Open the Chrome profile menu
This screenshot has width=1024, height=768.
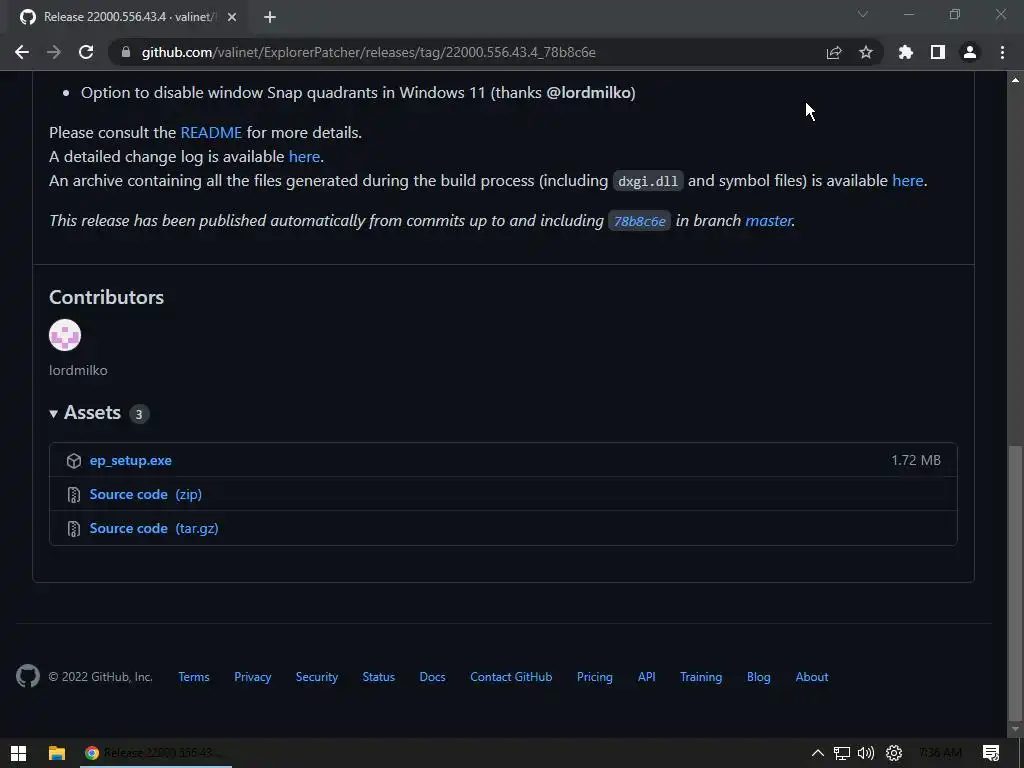(x=969, y=52)
